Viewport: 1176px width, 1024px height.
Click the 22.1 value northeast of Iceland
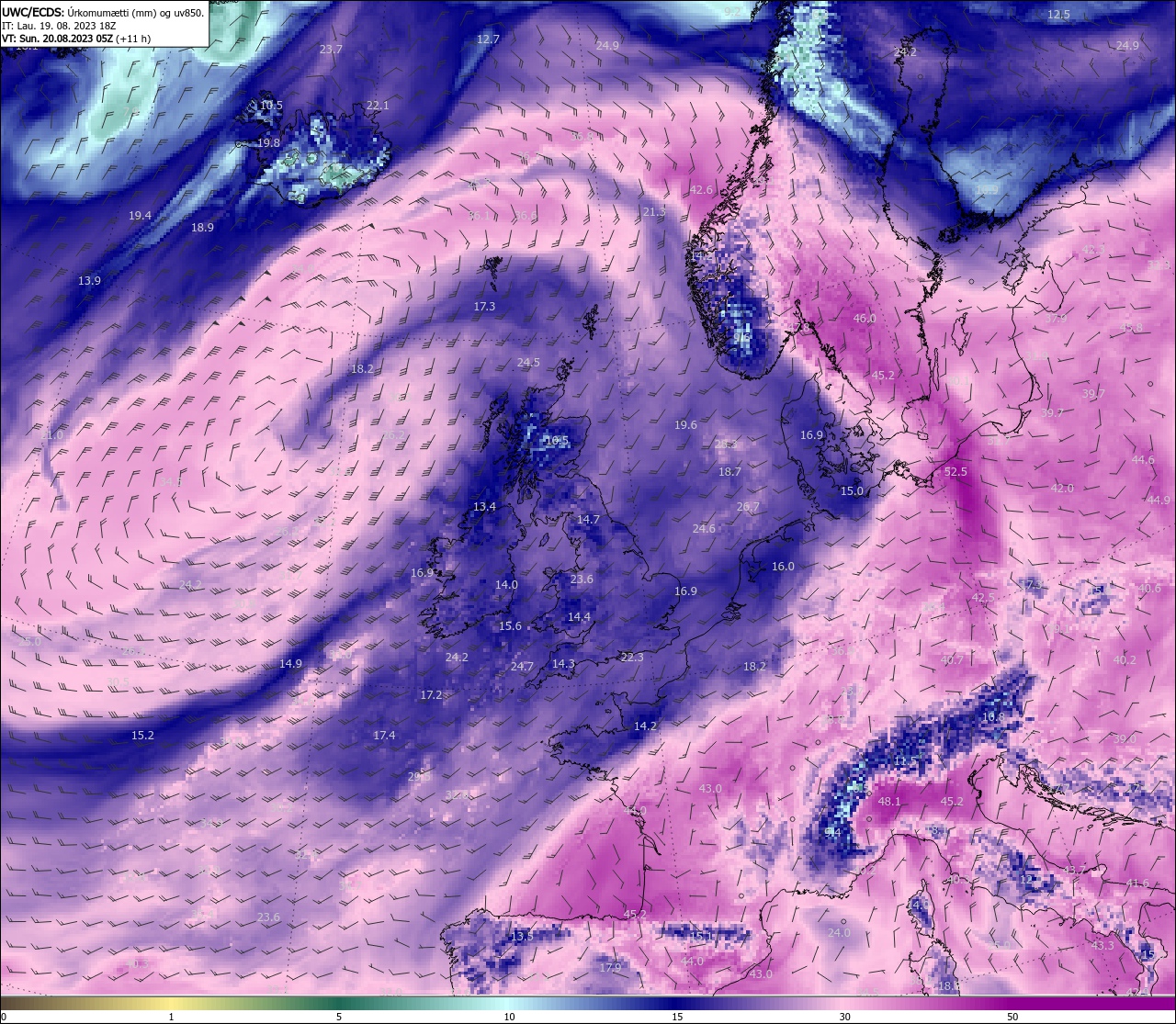pos(378,106)
